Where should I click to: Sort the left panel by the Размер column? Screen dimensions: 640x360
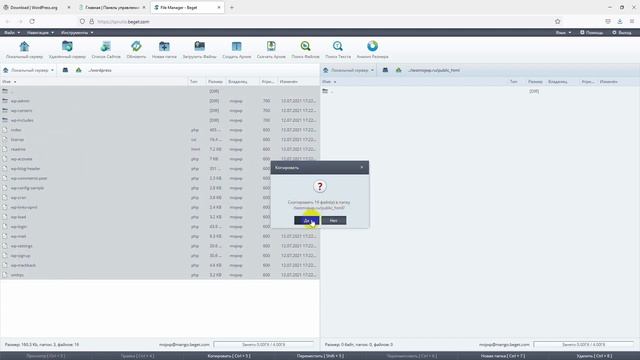click(x=215, y=82)
